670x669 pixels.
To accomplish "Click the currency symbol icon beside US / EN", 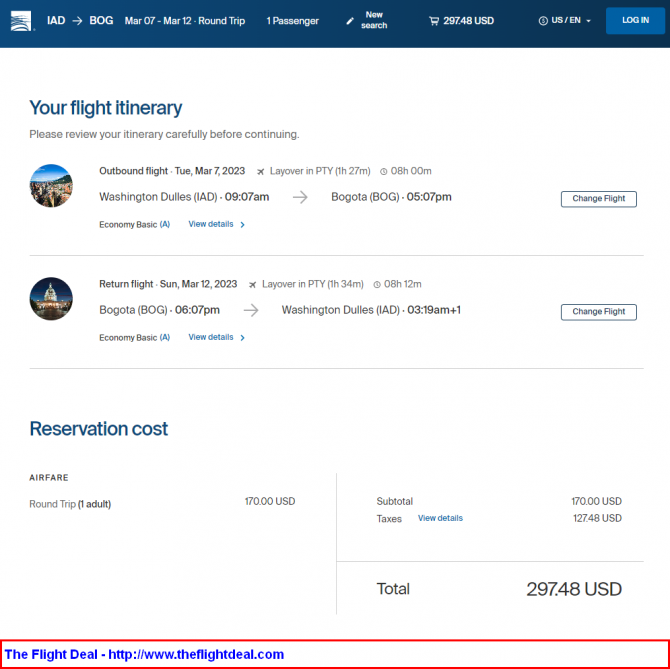I will click(543, 21).
